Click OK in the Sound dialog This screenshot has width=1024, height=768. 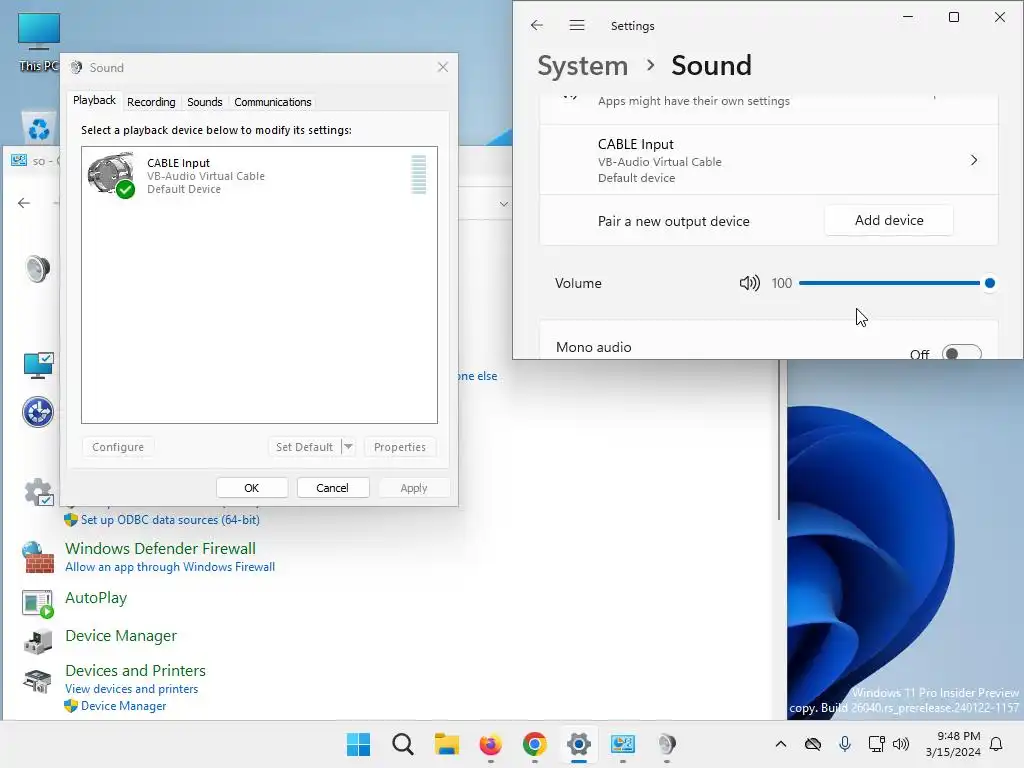[251, 488]
